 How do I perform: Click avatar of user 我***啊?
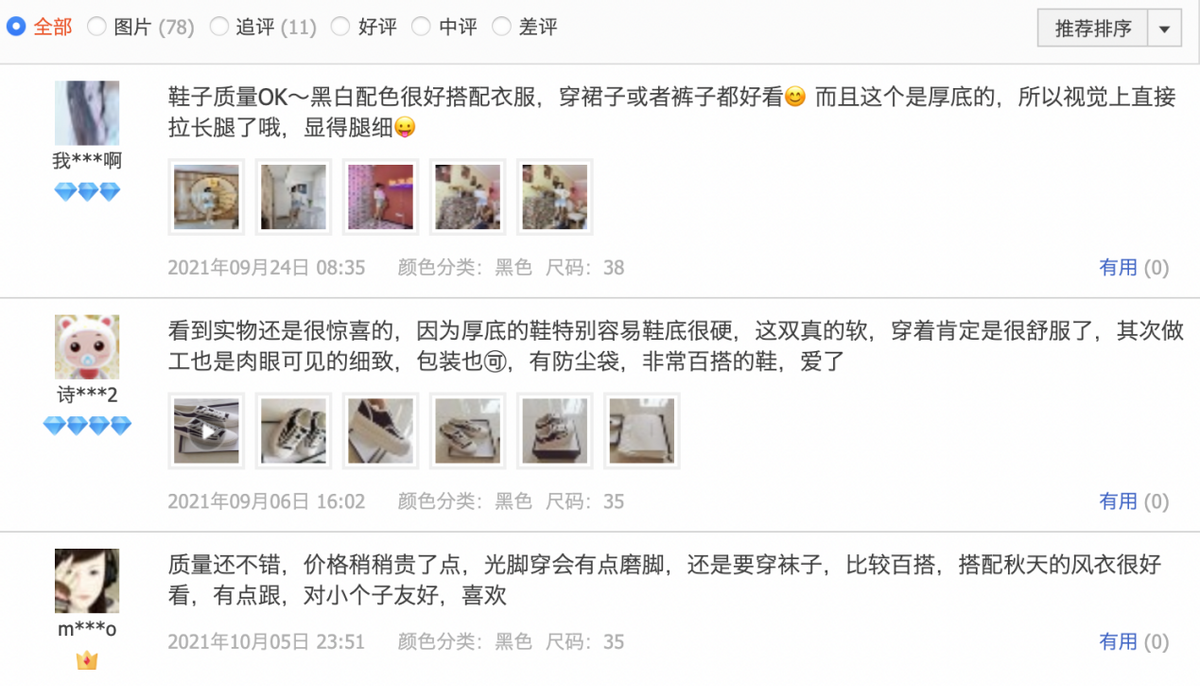click(87, 113)
